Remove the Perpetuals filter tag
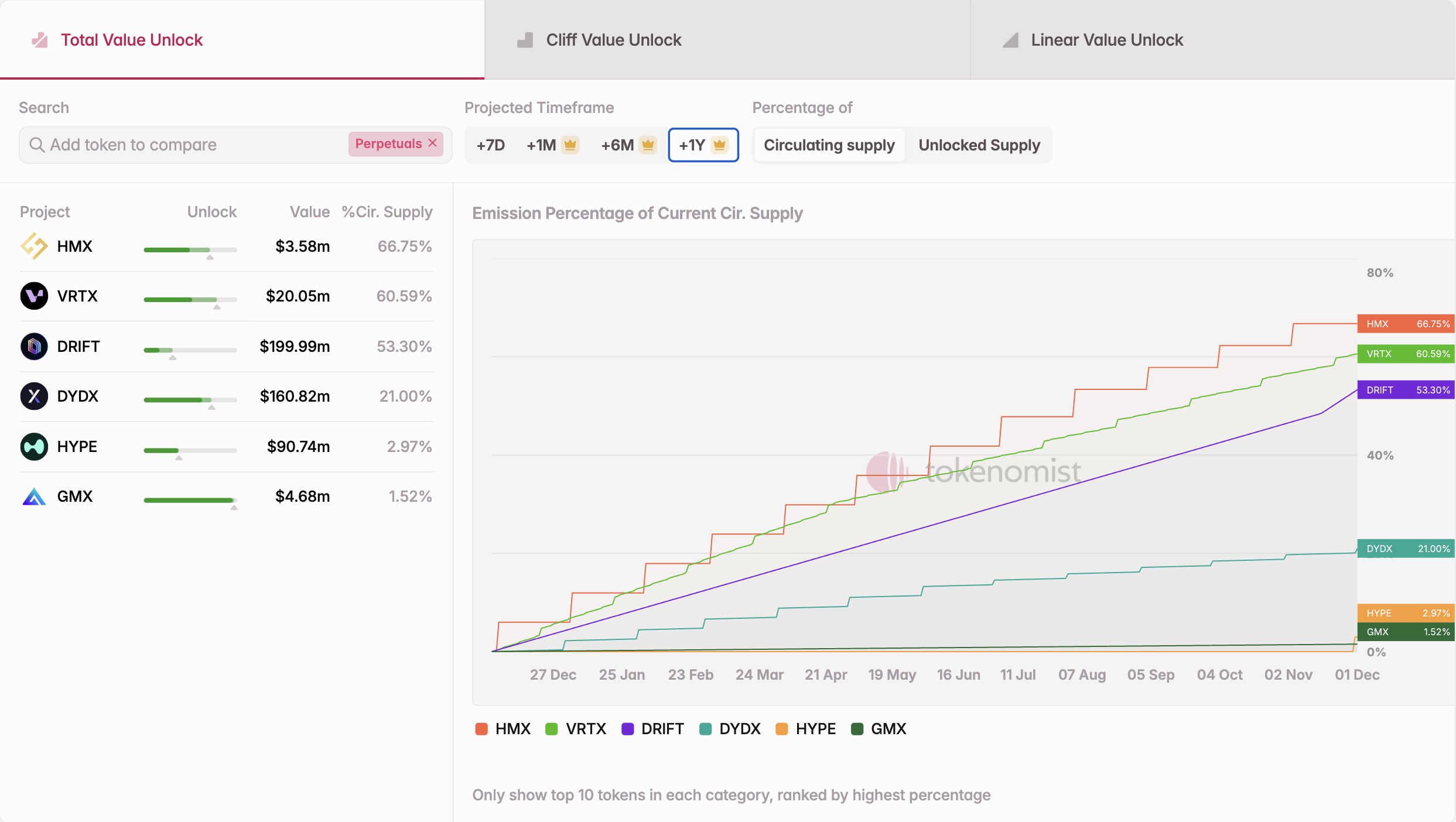1456x822 pixels. coord(433,143)
